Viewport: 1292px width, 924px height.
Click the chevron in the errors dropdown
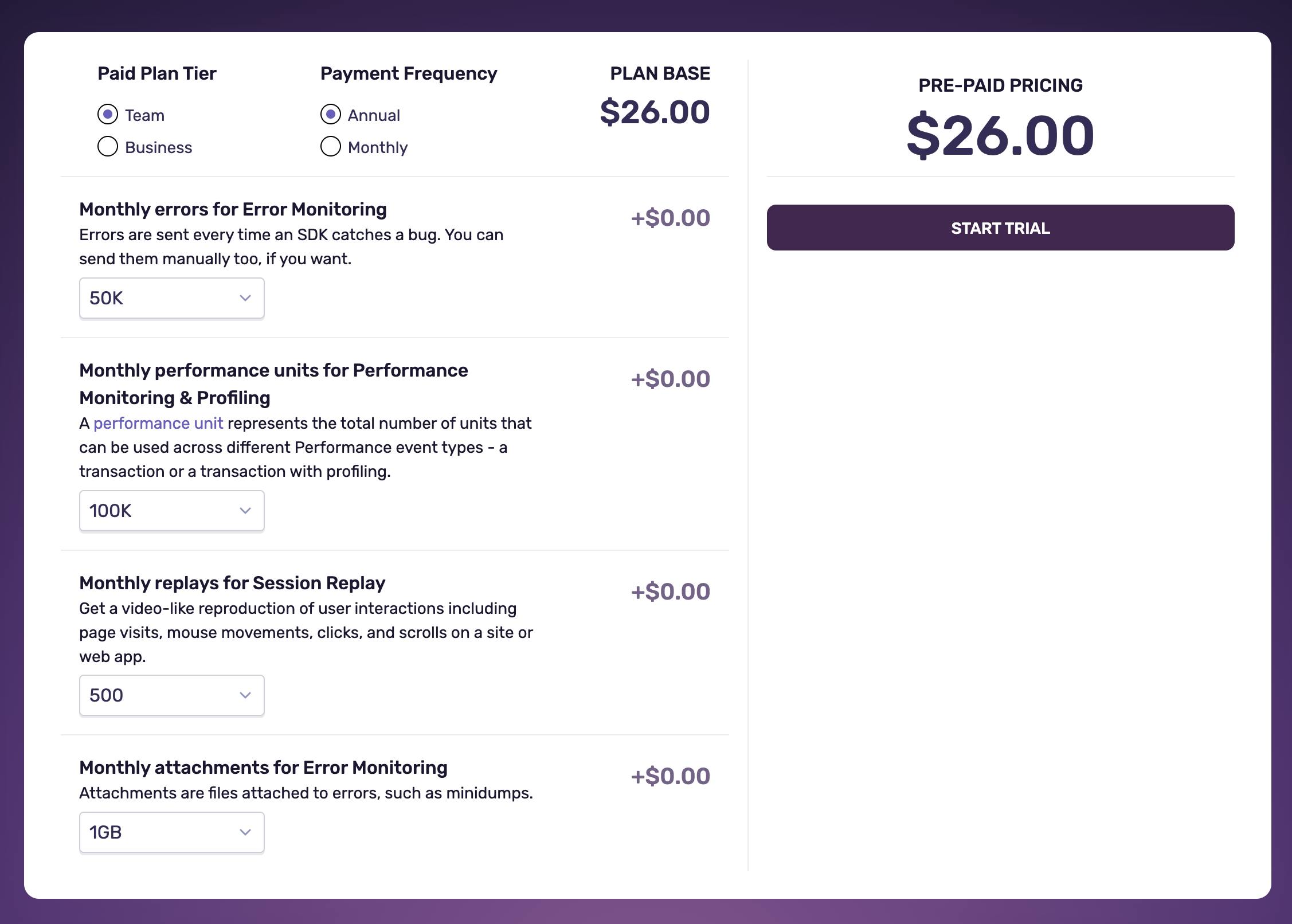click(245, 298)
